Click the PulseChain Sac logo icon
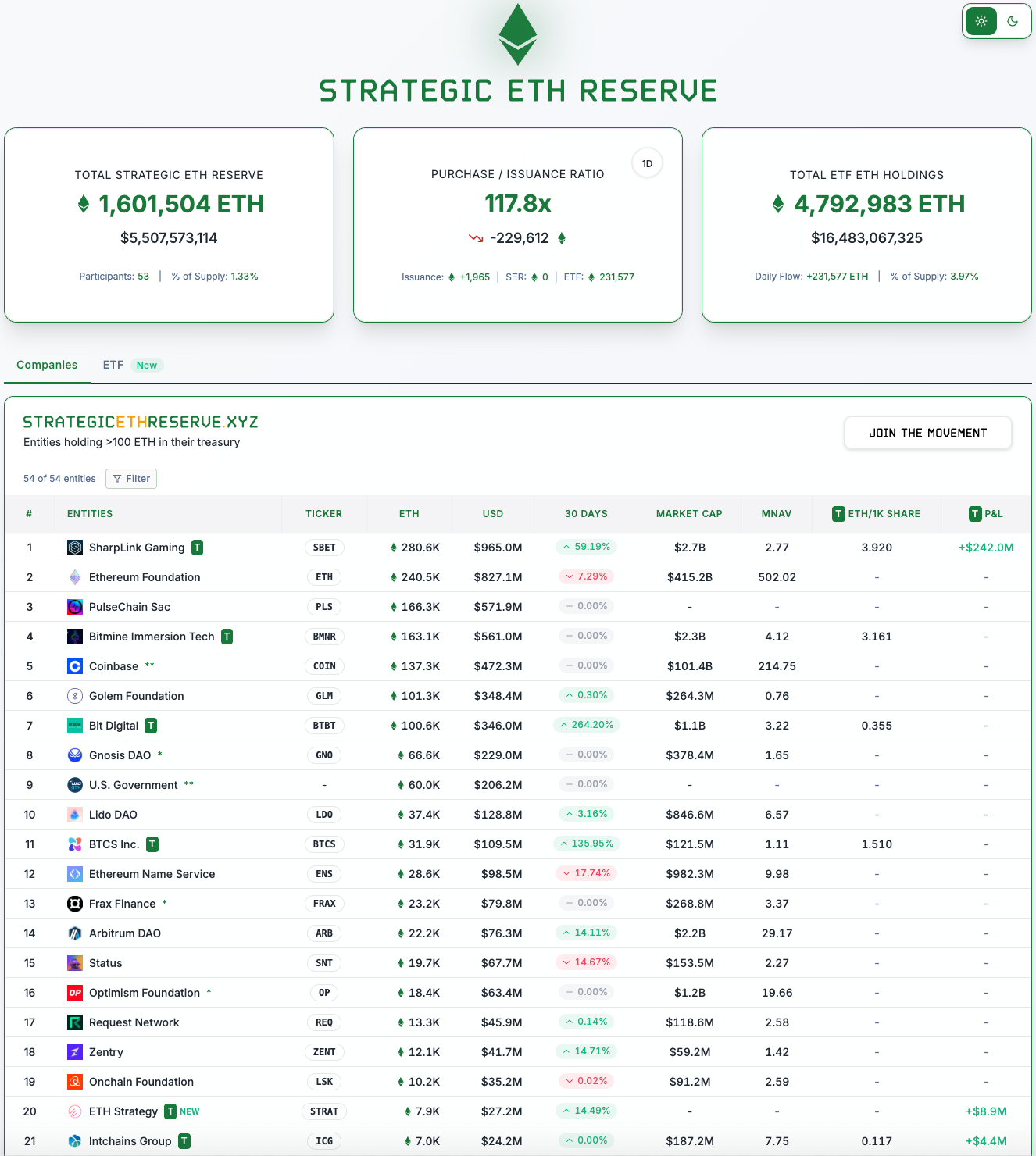Image resolution: width=1036 pixels, height=1156 pixels. (75, 607)
